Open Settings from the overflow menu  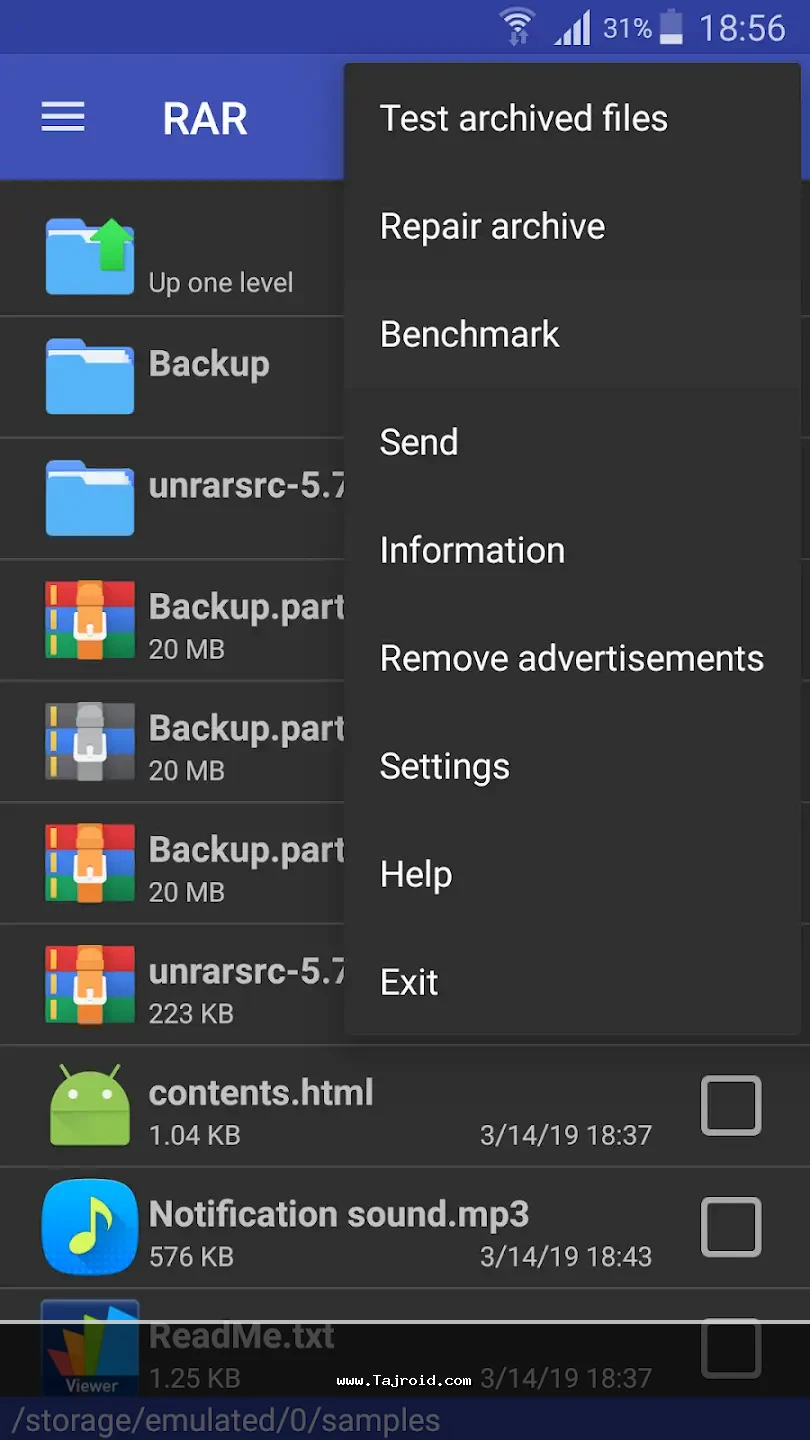[445, 766]
